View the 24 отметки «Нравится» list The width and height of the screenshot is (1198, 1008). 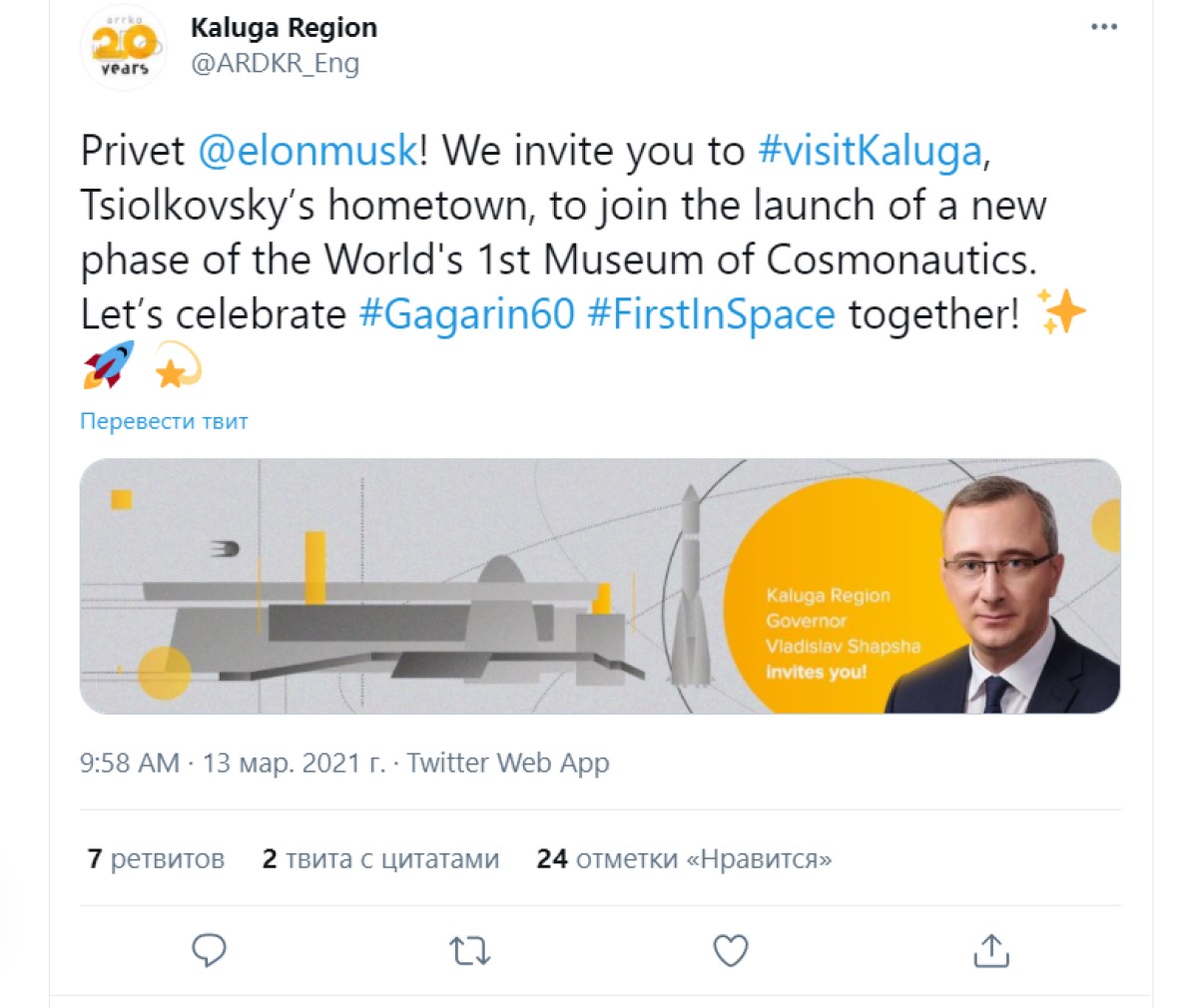pos(684,858)
